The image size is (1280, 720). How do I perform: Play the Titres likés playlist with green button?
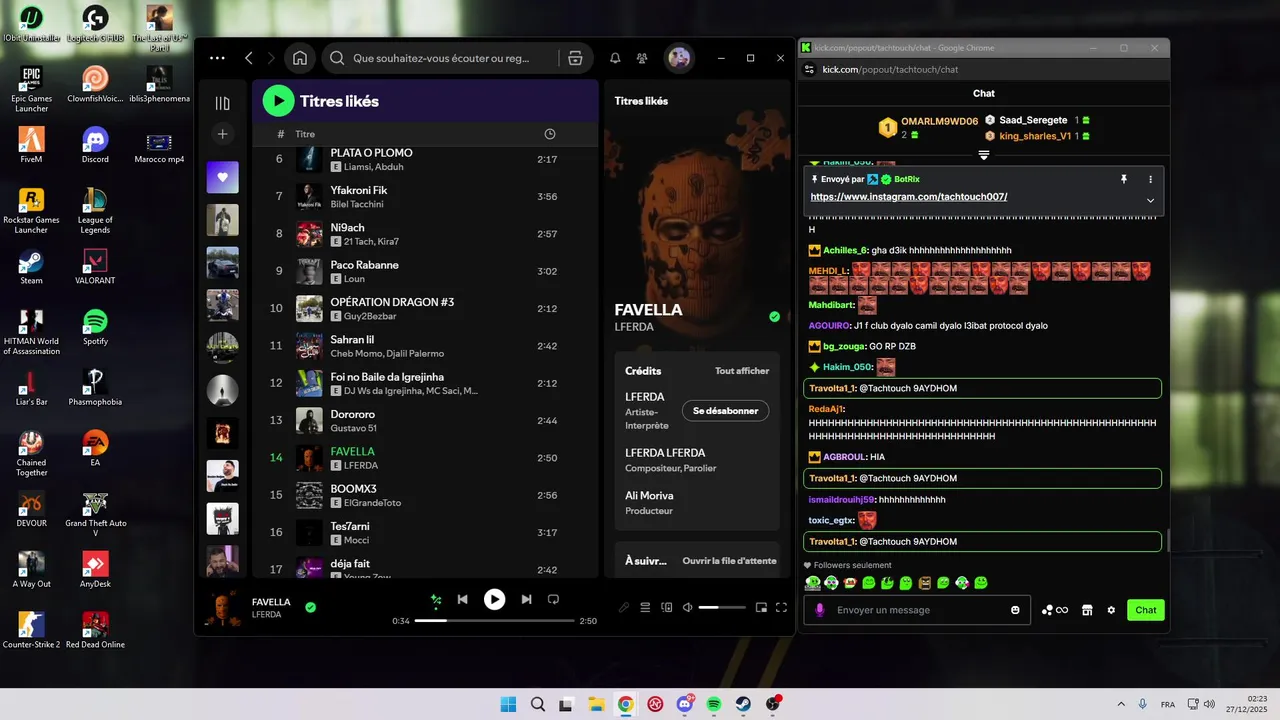278,100
